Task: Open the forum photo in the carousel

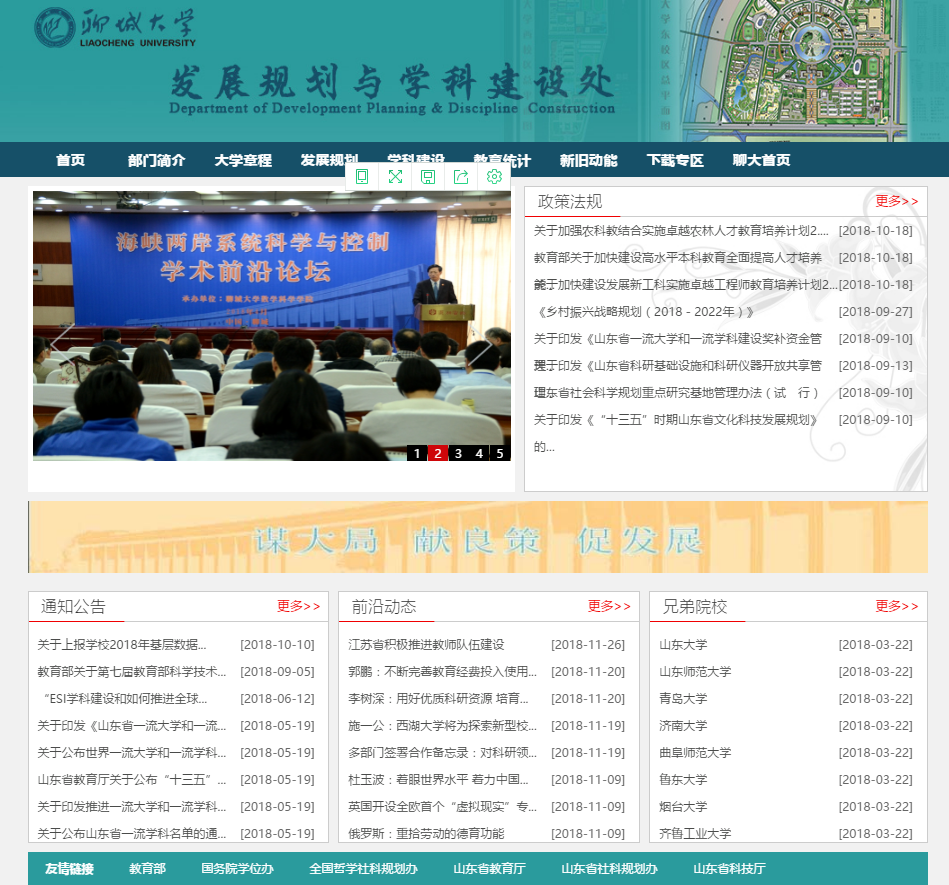Action: (x=272, y=326)
